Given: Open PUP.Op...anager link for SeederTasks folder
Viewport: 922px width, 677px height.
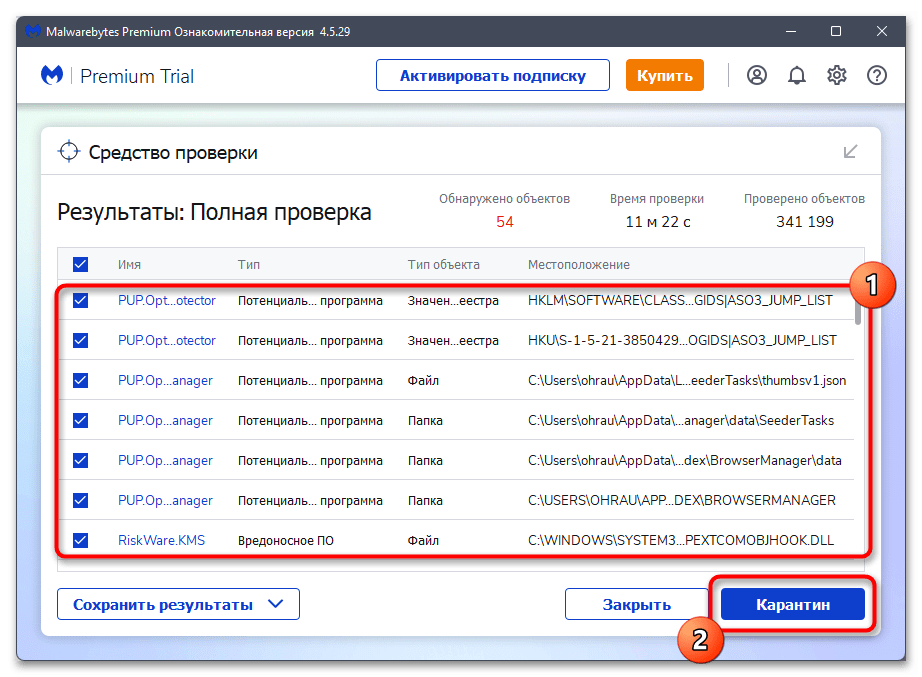Looking at the screenshot, I should pos(165,421).
